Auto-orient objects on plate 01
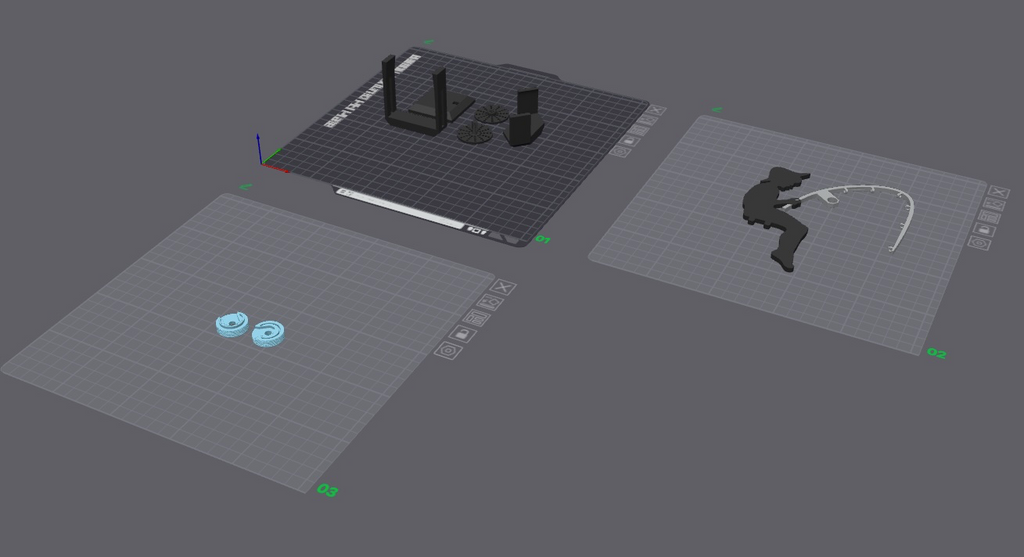 [649, 120]
